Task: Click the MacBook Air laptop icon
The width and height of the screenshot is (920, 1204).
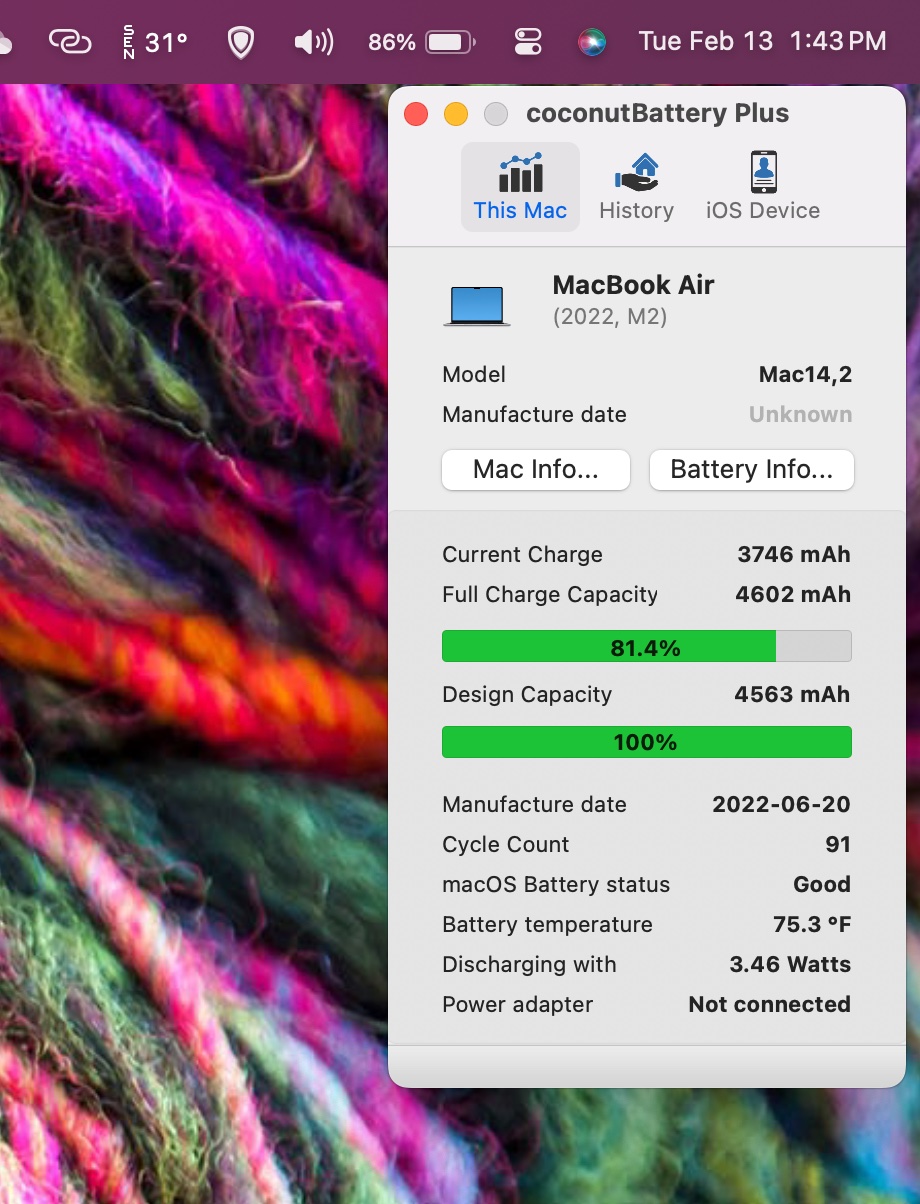Action: click(x=477, y=305)
